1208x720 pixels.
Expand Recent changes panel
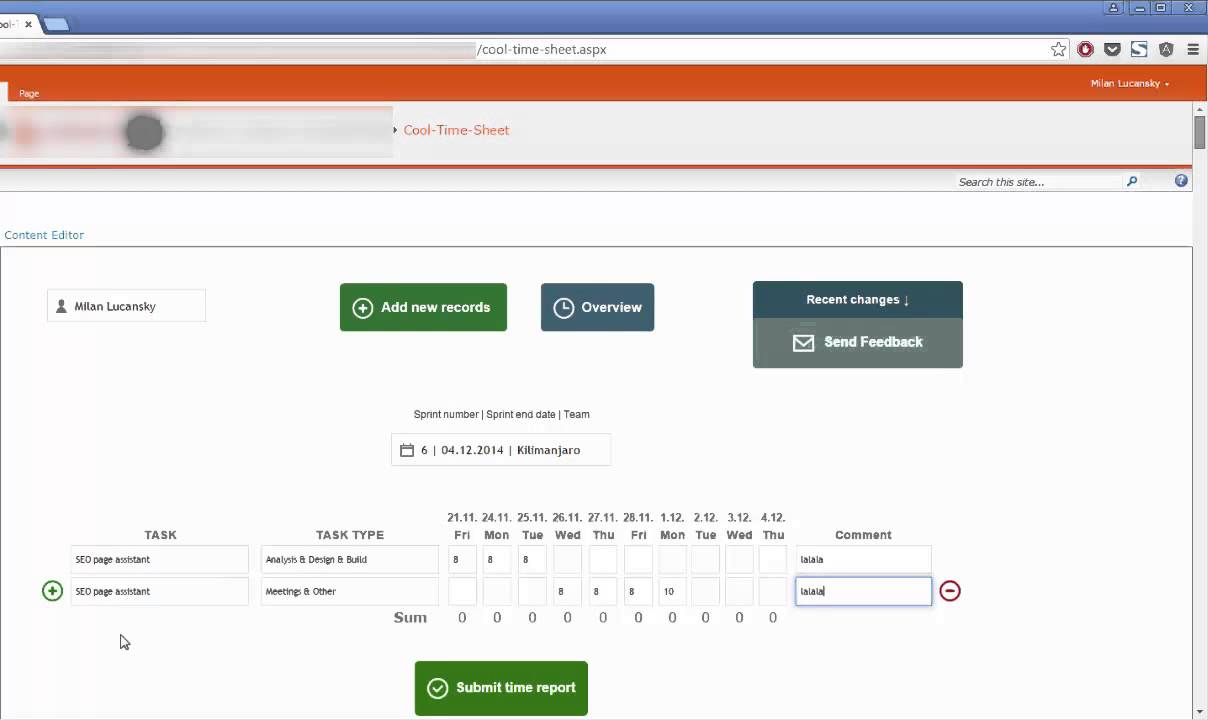point(858,300)
